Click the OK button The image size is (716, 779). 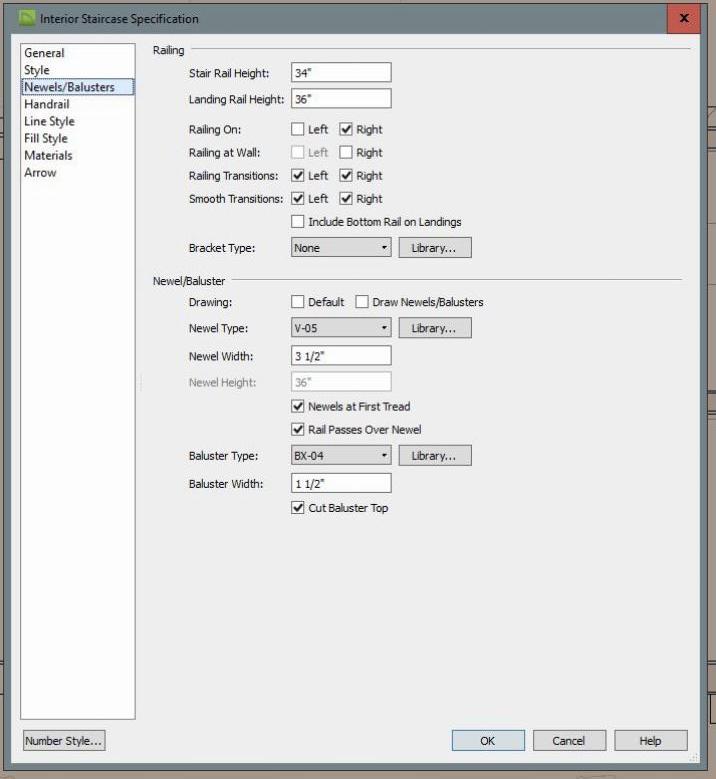point(487,741)
